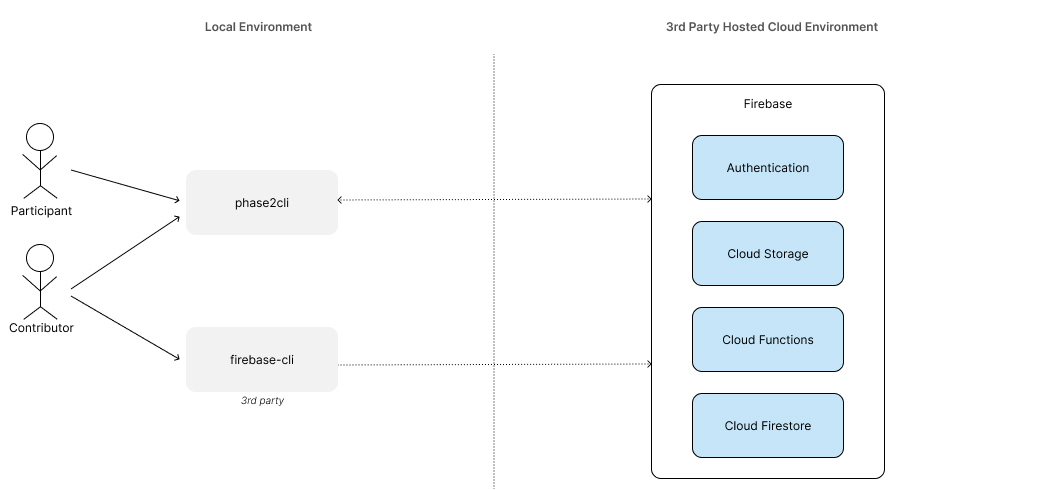1050x490 pixels.
Task: Click the Firebase container title
Action: [768, 104]
